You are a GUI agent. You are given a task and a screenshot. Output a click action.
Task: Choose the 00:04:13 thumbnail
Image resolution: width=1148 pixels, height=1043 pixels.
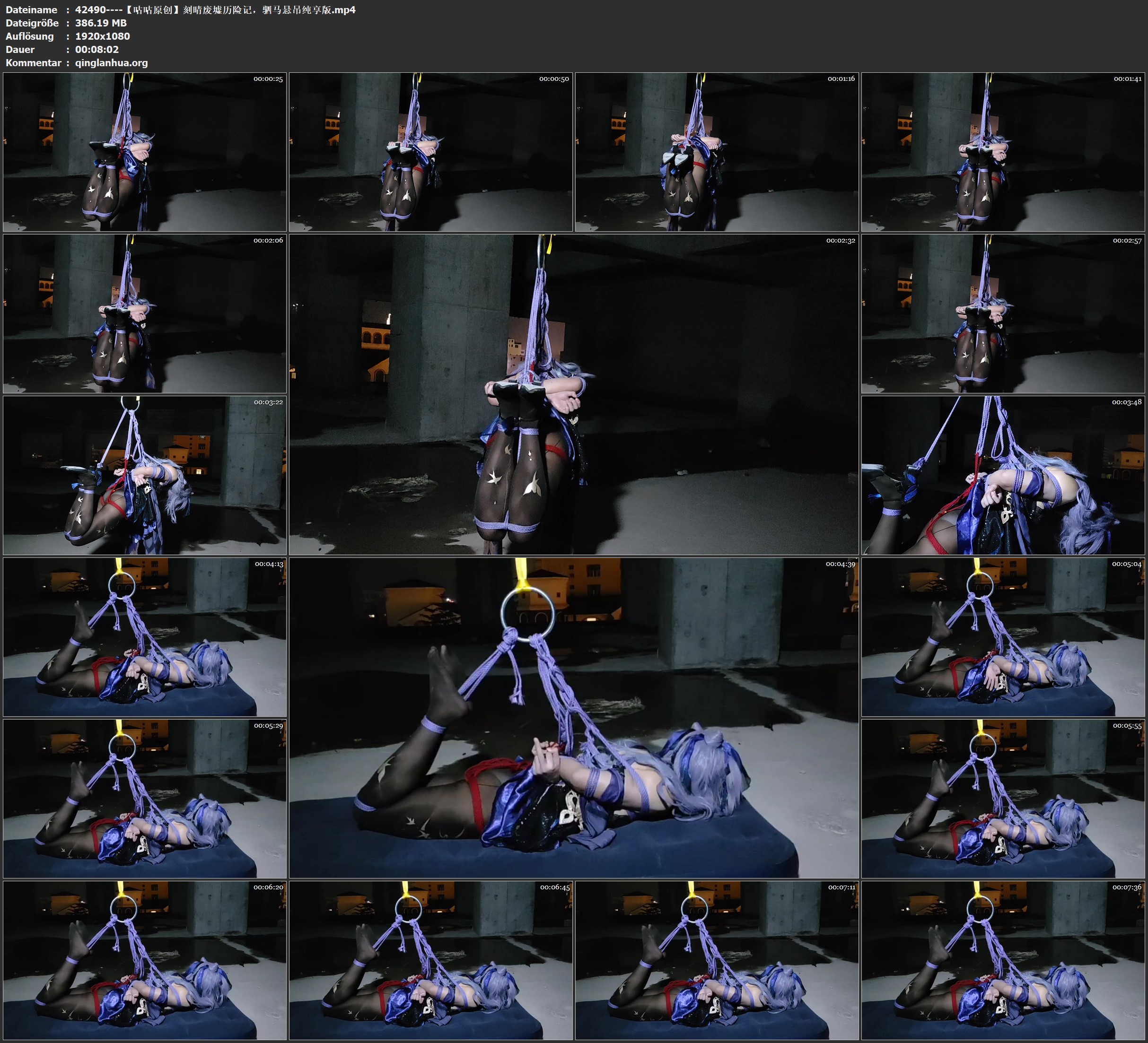coord(145,637)
